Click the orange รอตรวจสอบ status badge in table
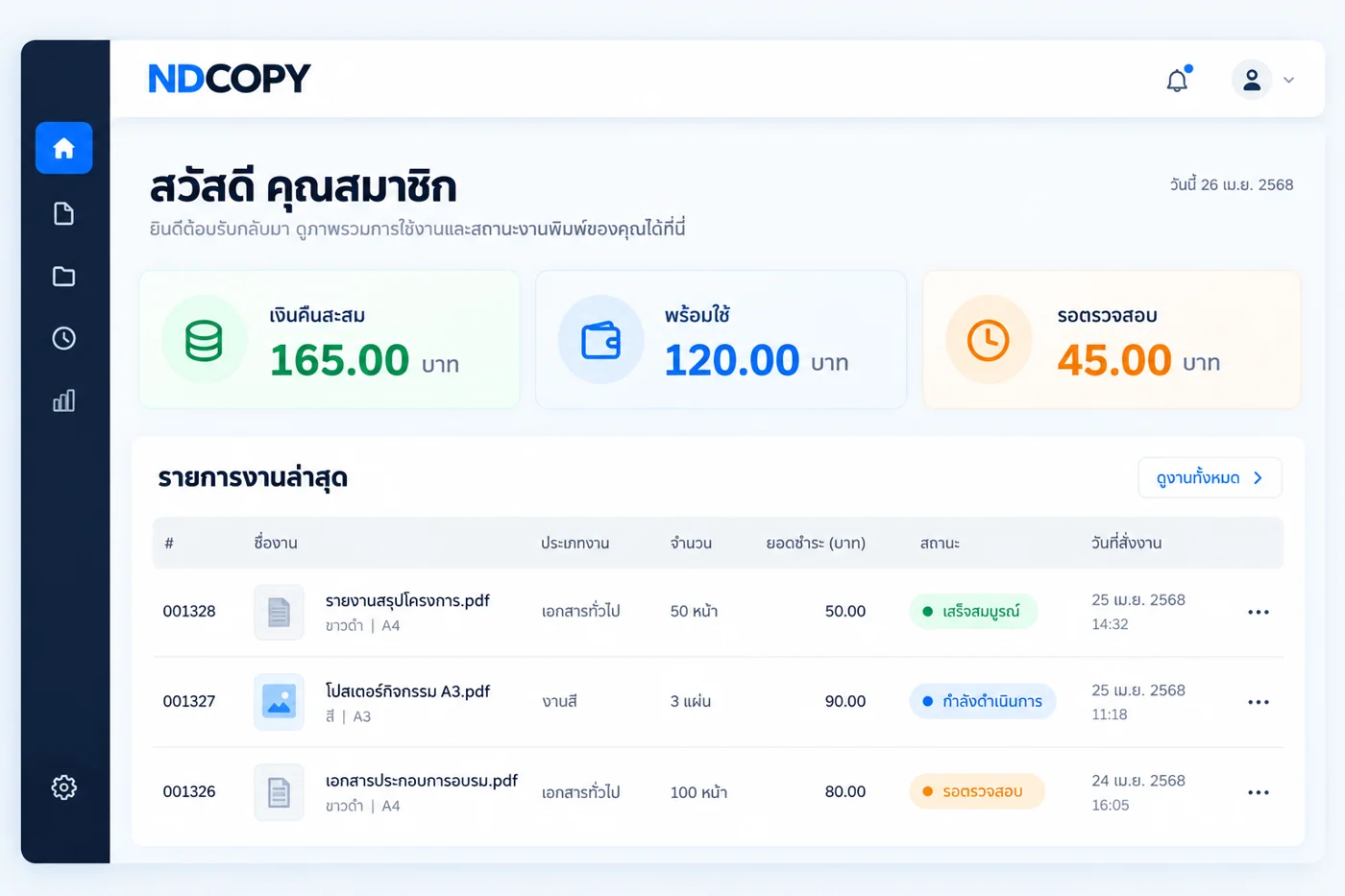 click(x=977, y=791)
